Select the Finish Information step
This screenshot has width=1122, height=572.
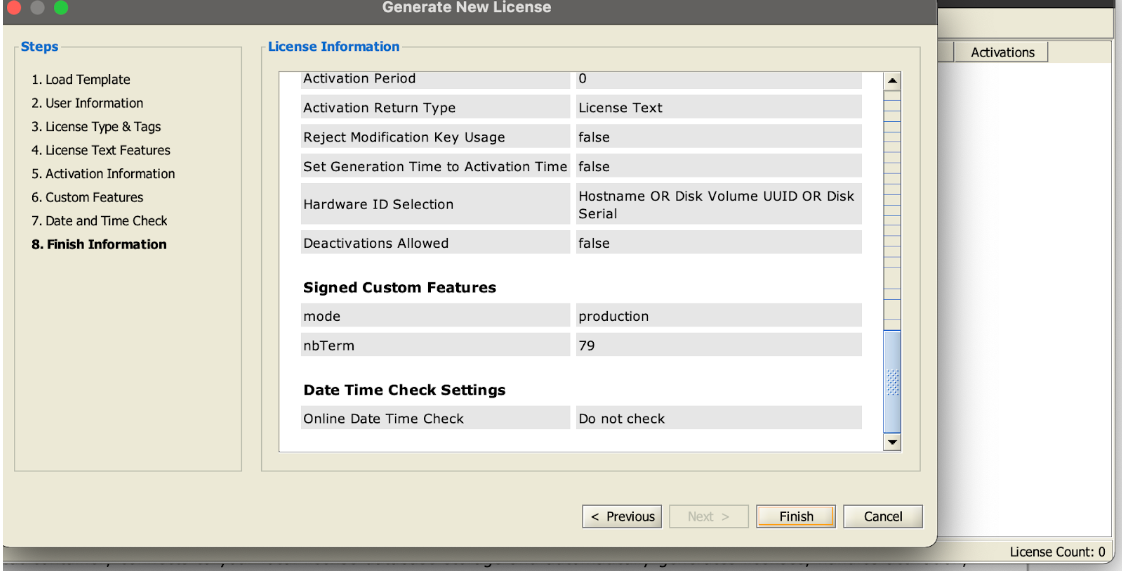98,244
